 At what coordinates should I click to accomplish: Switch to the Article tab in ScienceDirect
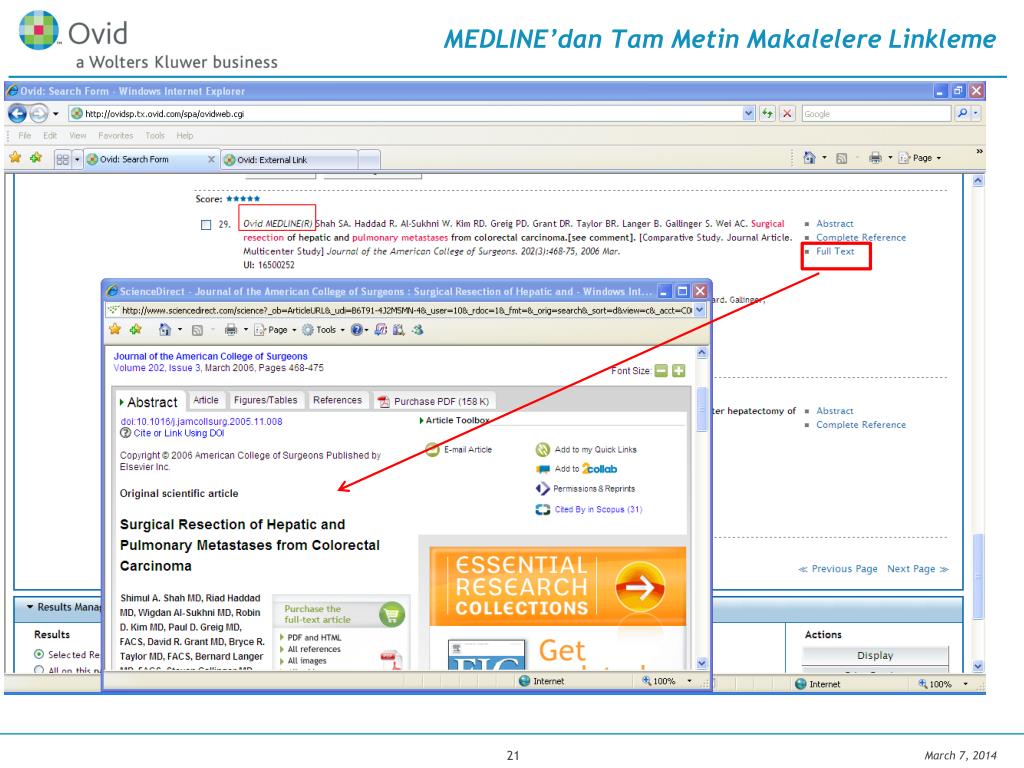[206, 400]
